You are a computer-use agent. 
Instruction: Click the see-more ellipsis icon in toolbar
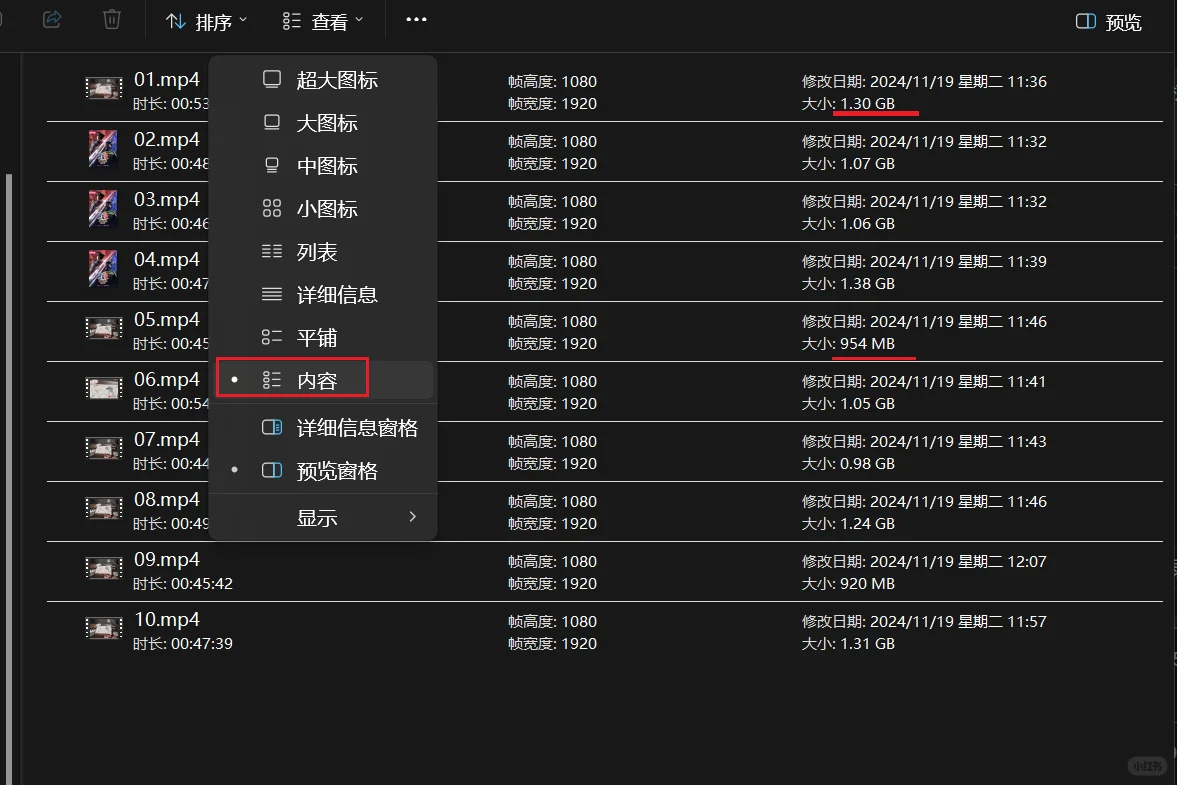(x=416, y=20)
